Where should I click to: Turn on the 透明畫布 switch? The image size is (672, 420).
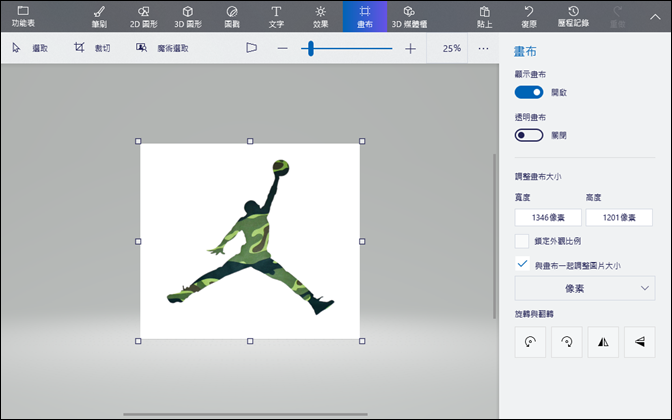529,135
